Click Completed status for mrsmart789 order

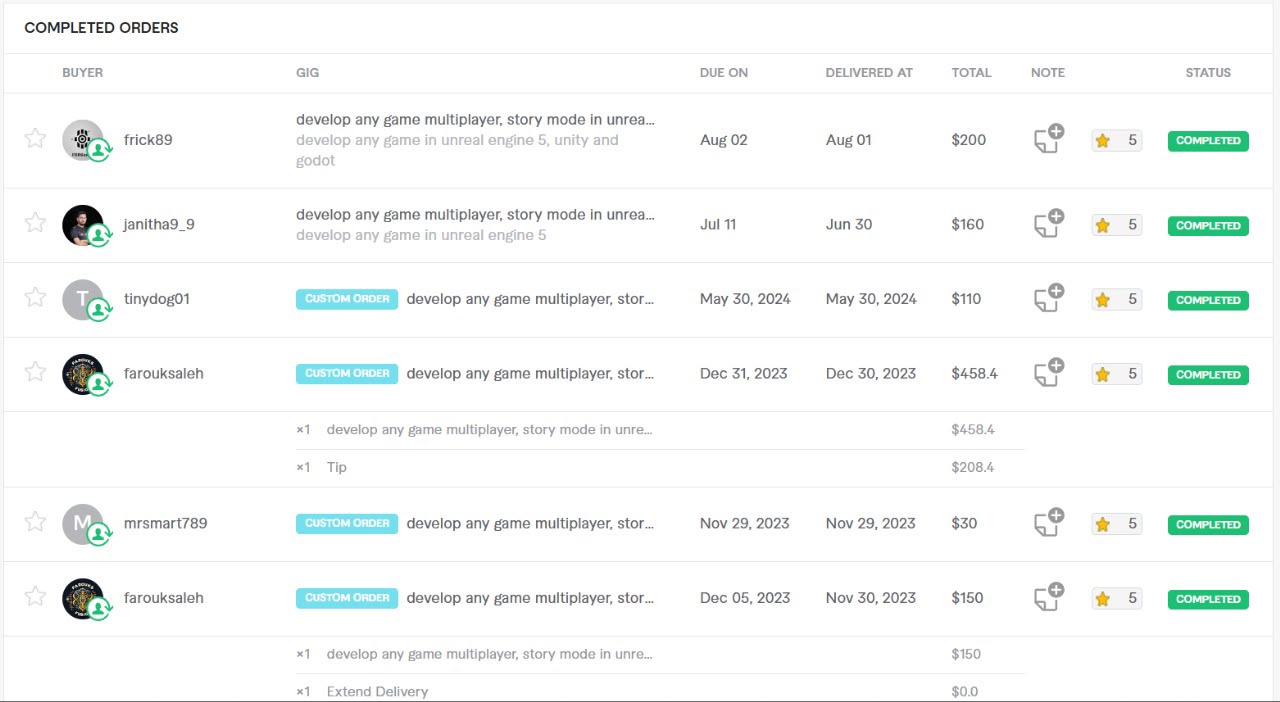(x=1208, y=524)
